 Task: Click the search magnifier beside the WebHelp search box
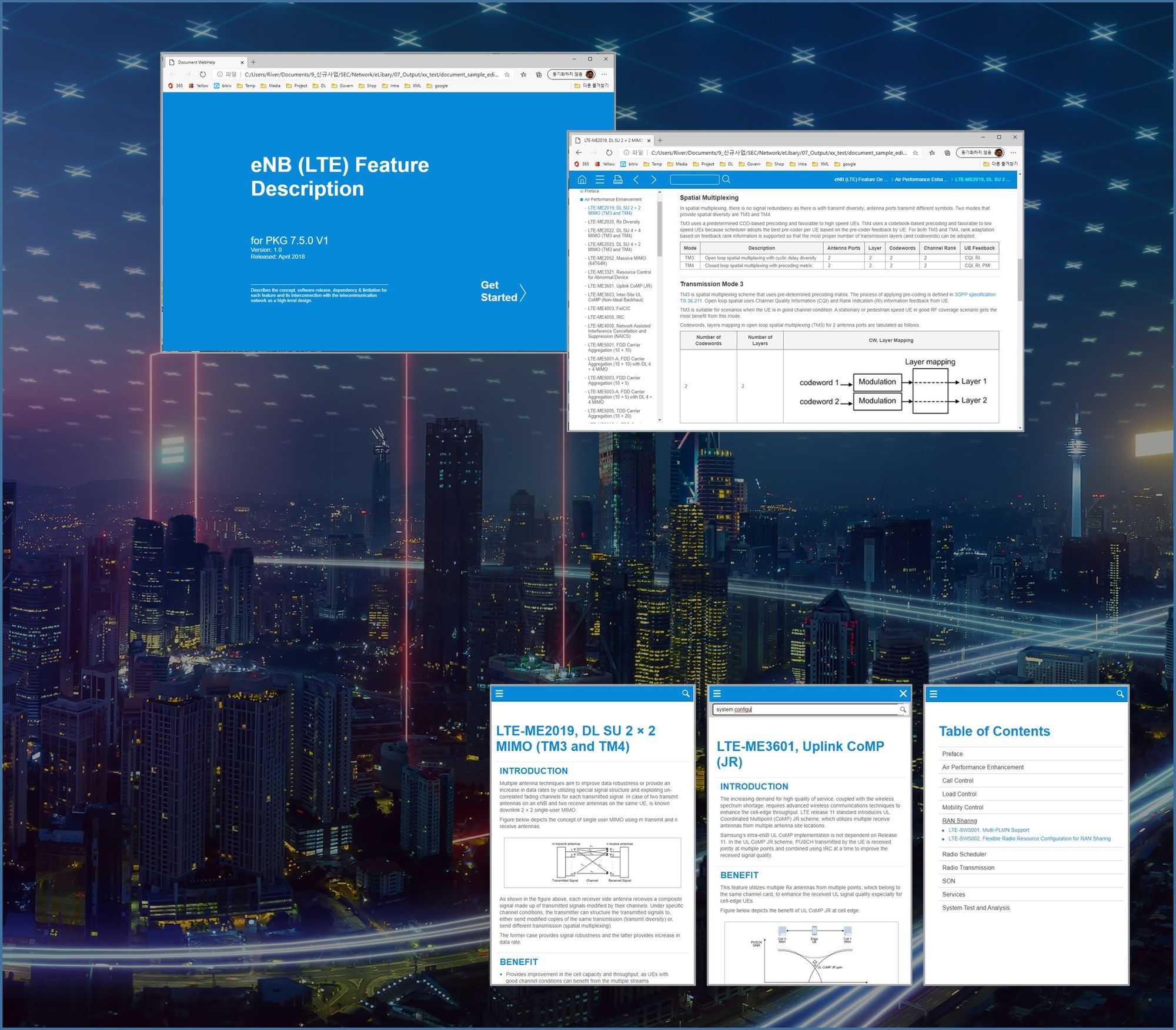(726, 179)
